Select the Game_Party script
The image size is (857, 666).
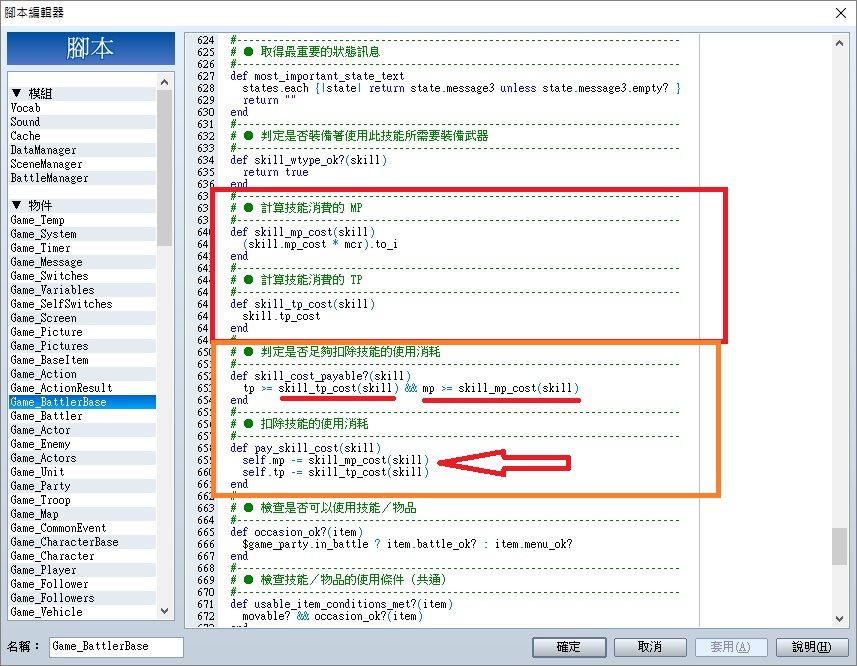pyautogui.click(x=83, y=486)
